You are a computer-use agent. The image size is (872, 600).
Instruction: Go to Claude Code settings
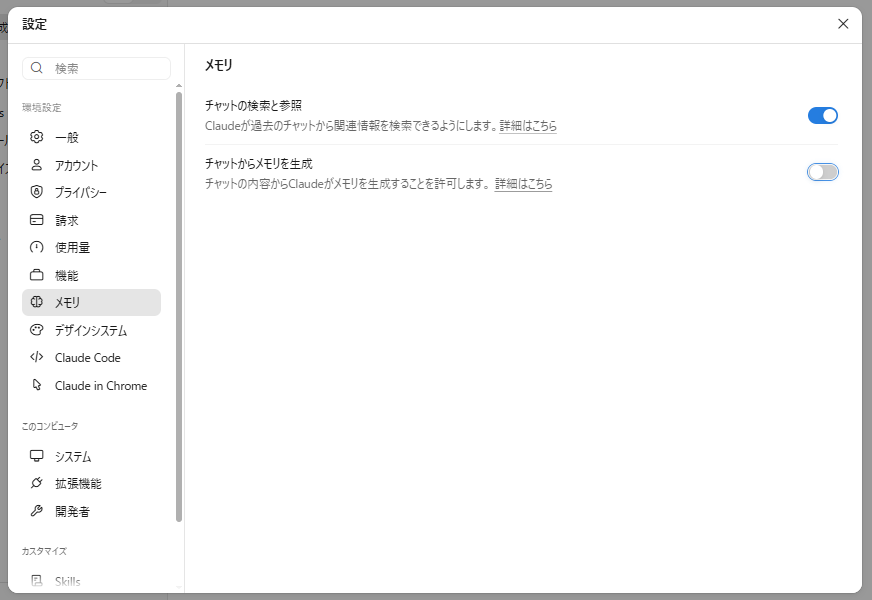[91, 357]
